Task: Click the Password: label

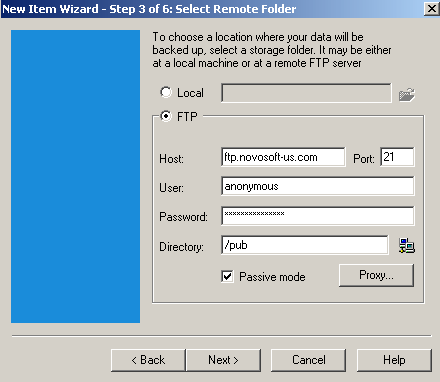Action: (183, 217)
